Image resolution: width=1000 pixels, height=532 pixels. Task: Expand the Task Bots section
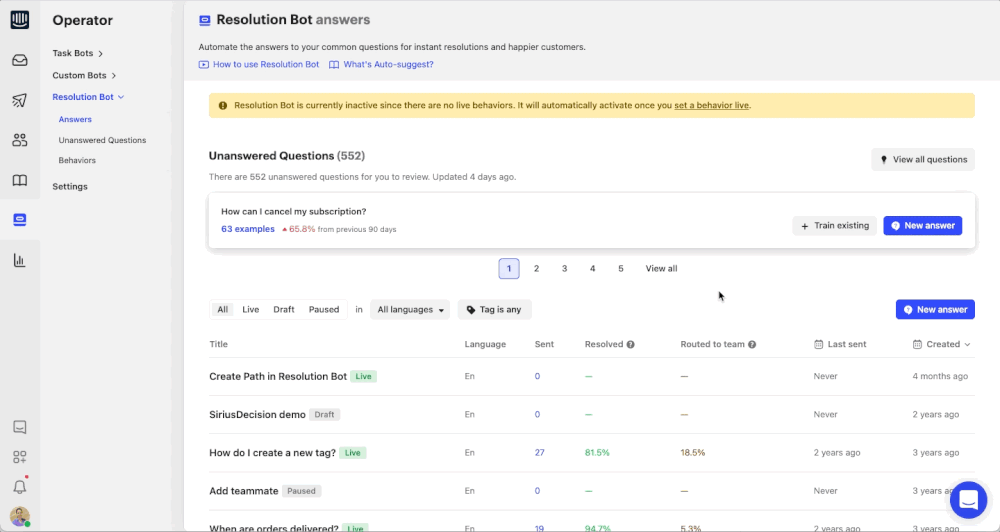click(78, 53)
